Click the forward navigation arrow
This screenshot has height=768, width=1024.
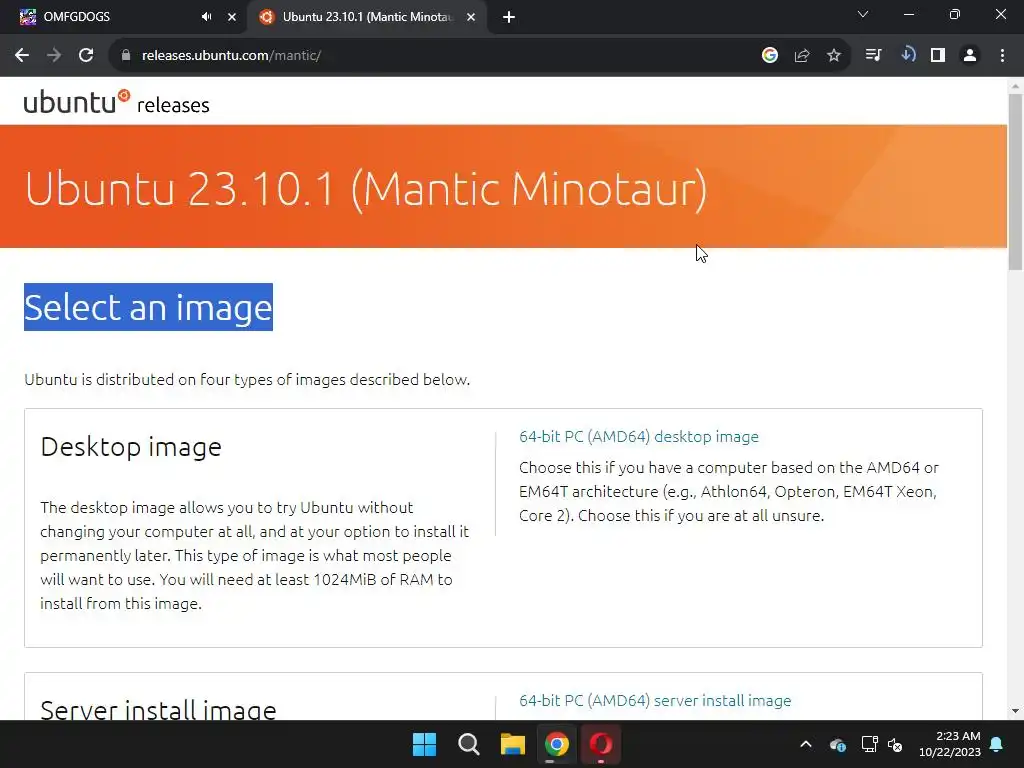54,56
